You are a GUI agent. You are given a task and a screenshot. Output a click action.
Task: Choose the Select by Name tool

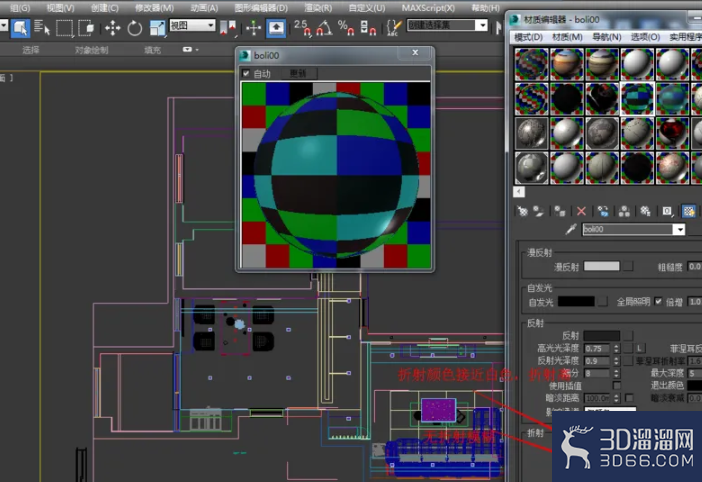[x=42, y=28]
